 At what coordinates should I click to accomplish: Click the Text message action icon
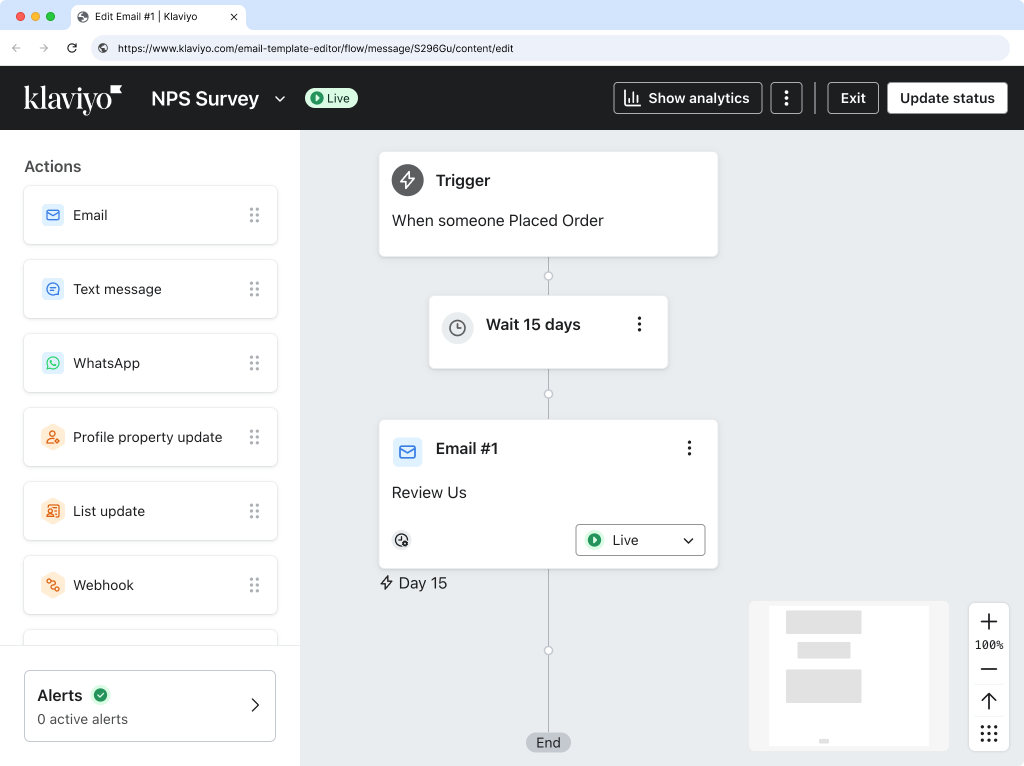pyautogui.click(x=52, y=288)
